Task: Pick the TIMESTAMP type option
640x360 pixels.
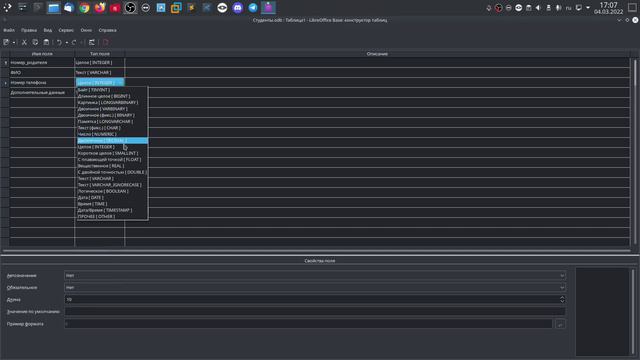Action: click(x=112, y=210)
